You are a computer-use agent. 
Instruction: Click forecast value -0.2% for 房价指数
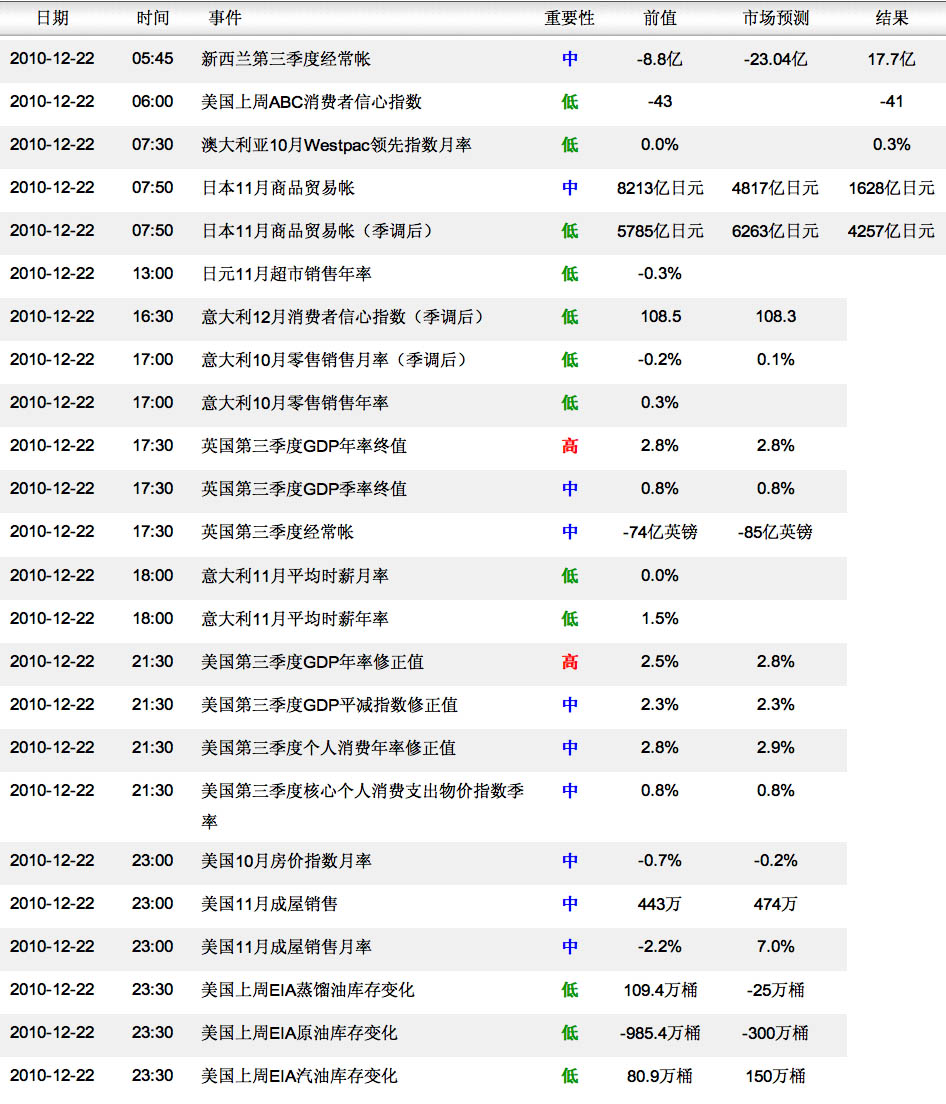click(x=775, y=860)
